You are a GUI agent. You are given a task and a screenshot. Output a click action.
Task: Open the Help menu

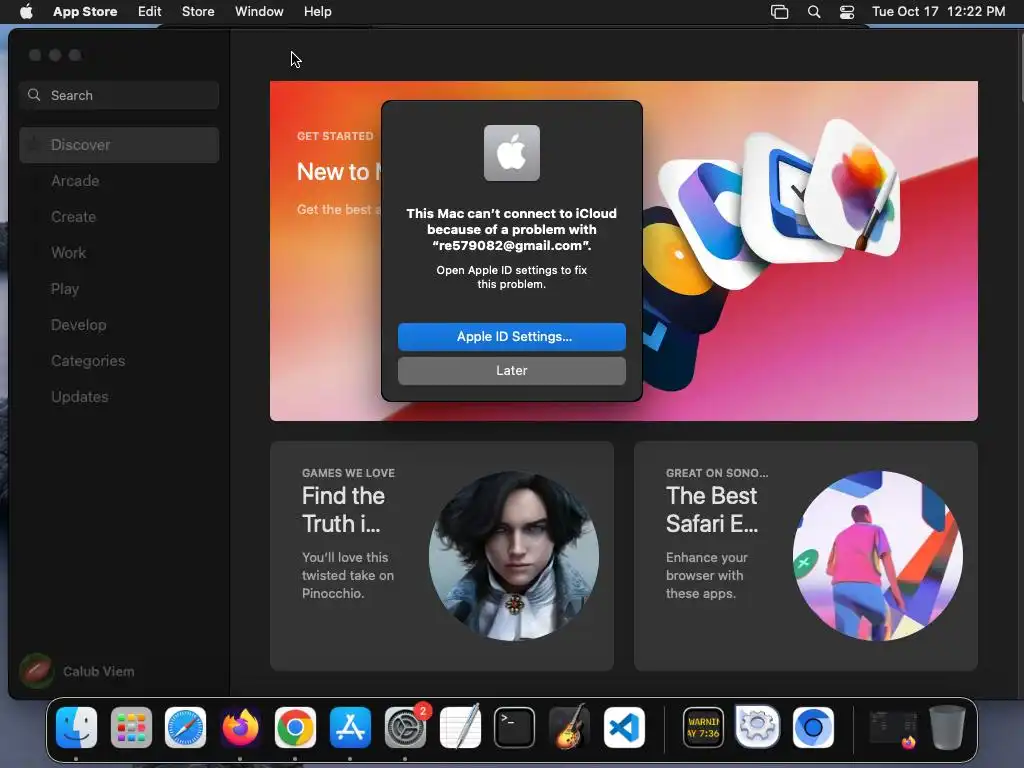[x=317, y=11]
